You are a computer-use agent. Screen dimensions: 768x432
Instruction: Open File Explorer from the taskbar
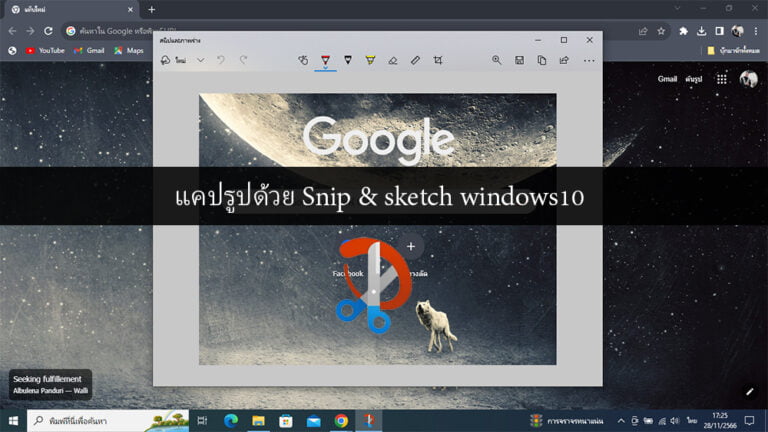(258, 421)
